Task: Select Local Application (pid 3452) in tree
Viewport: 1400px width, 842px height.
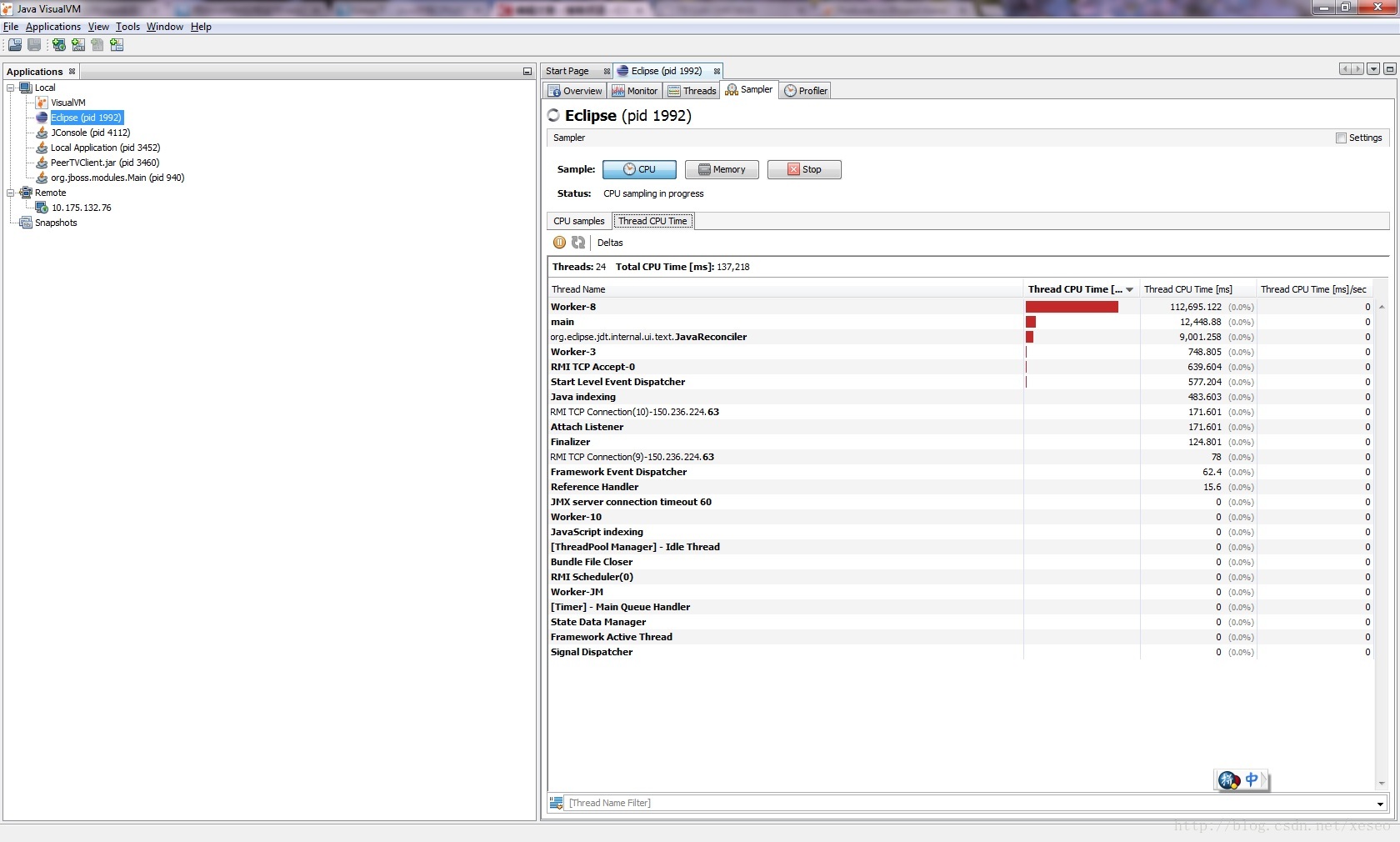Action: (x=105, y=148)
